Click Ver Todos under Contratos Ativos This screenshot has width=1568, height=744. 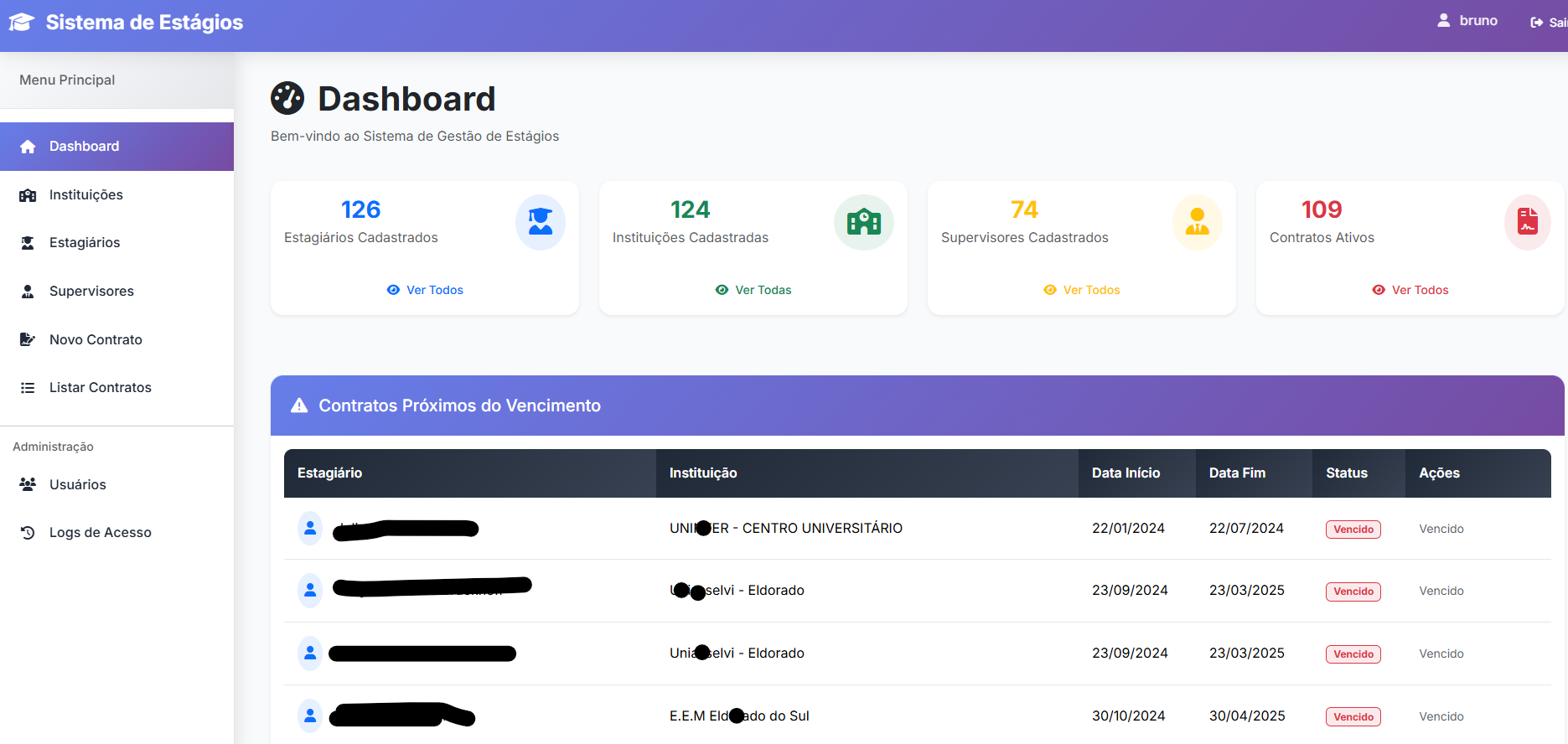coord(1410,290)
